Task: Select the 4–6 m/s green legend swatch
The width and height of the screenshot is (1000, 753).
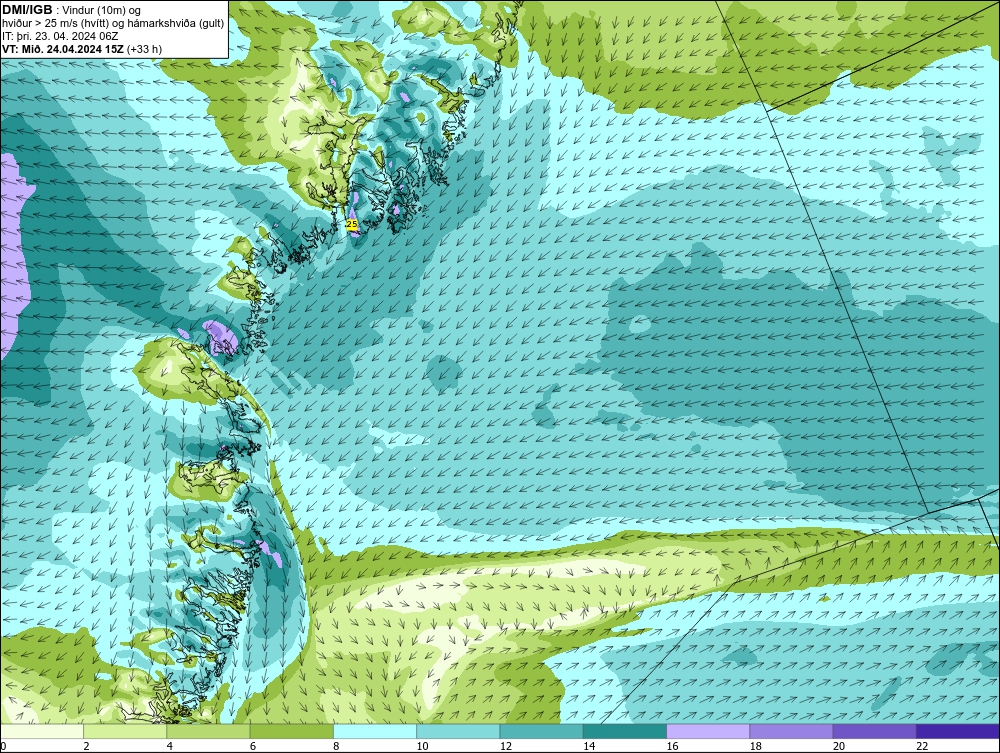Action: [208, 731]
